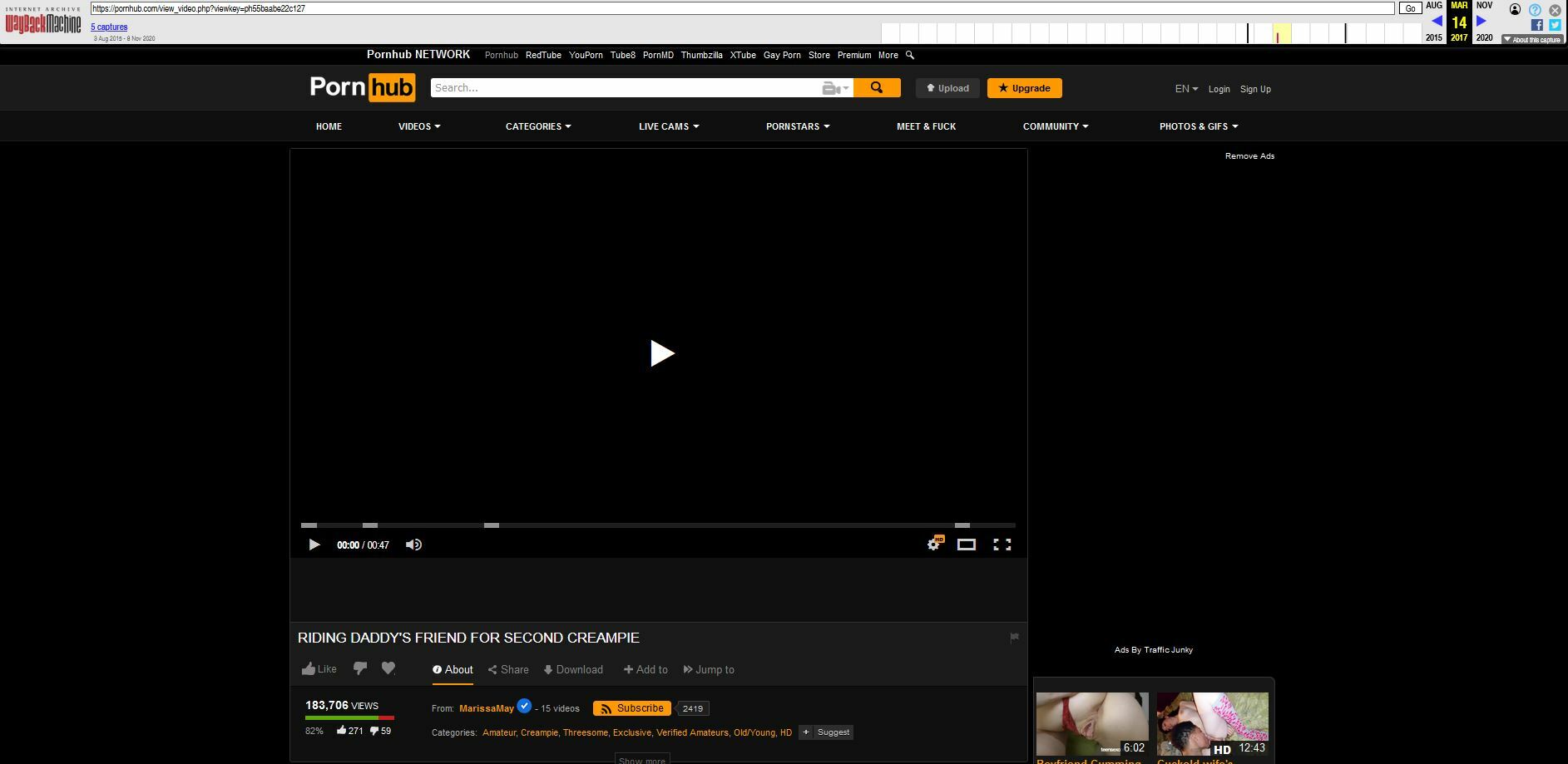Screen dimensions: 1568x764
Task: Open Store in the network bar
Action: coord(819,55)
